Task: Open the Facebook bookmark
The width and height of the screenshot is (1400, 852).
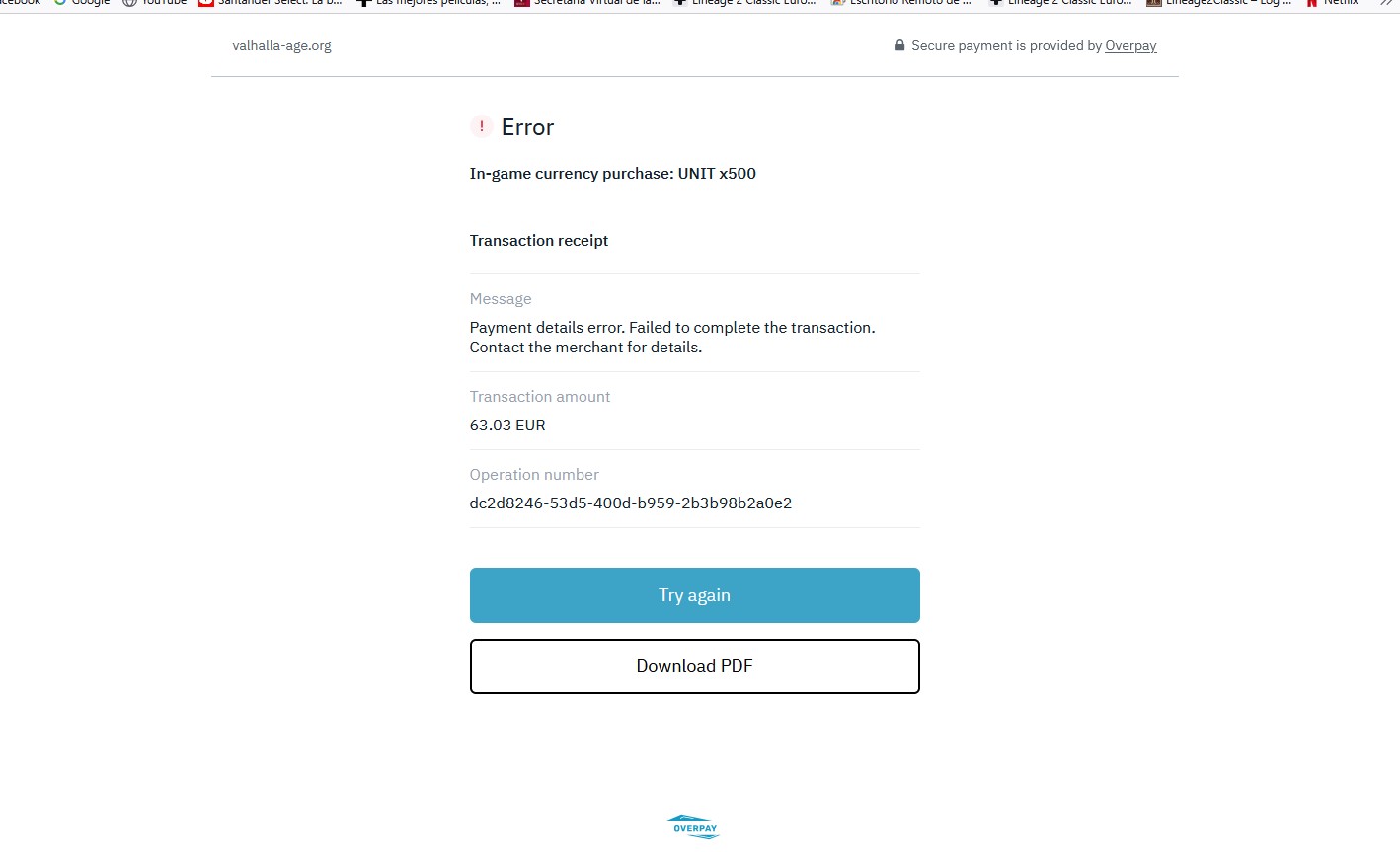Action: [20, 3]
